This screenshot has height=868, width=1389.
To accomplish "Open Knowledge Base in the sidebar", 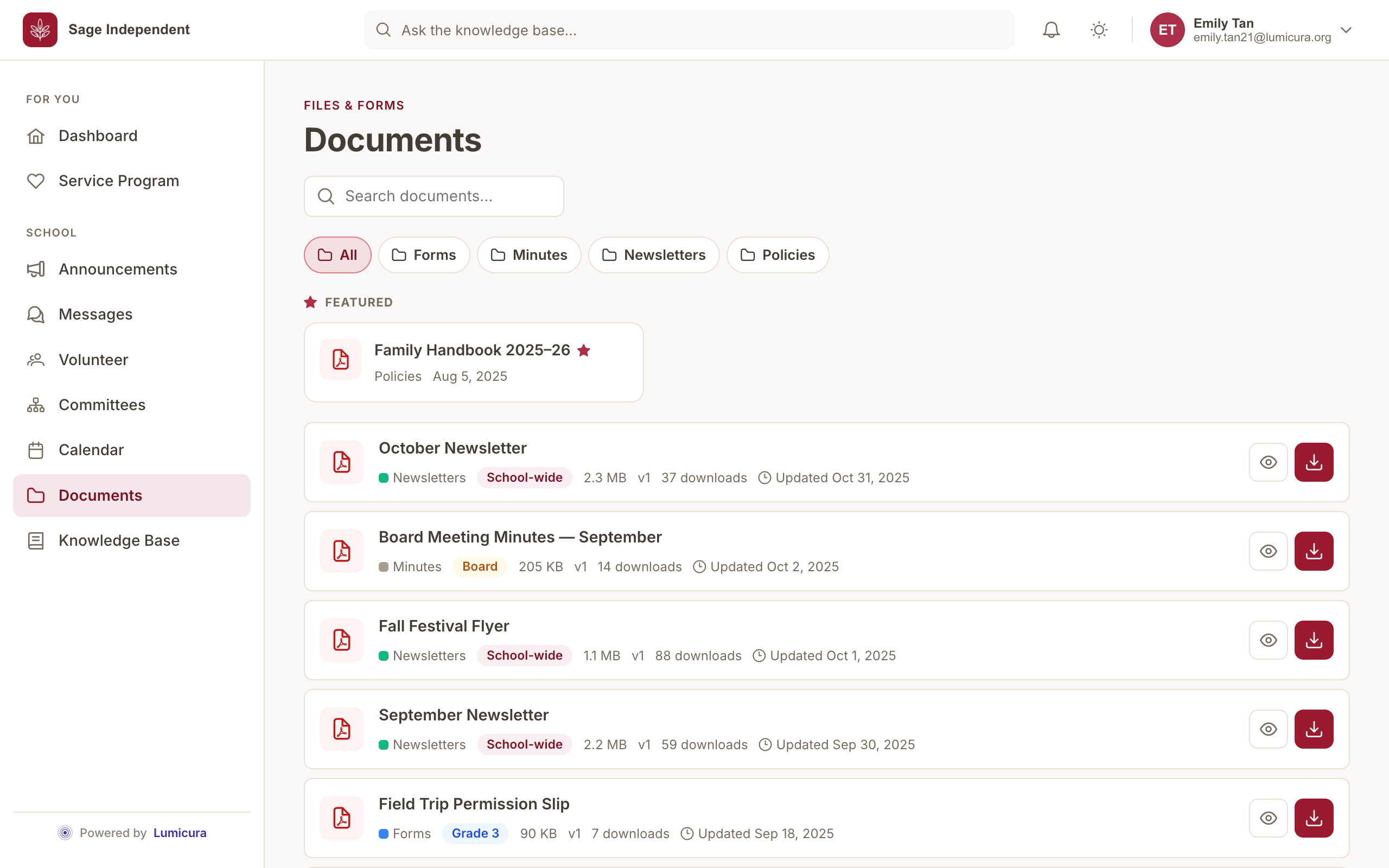I will 132,541.
